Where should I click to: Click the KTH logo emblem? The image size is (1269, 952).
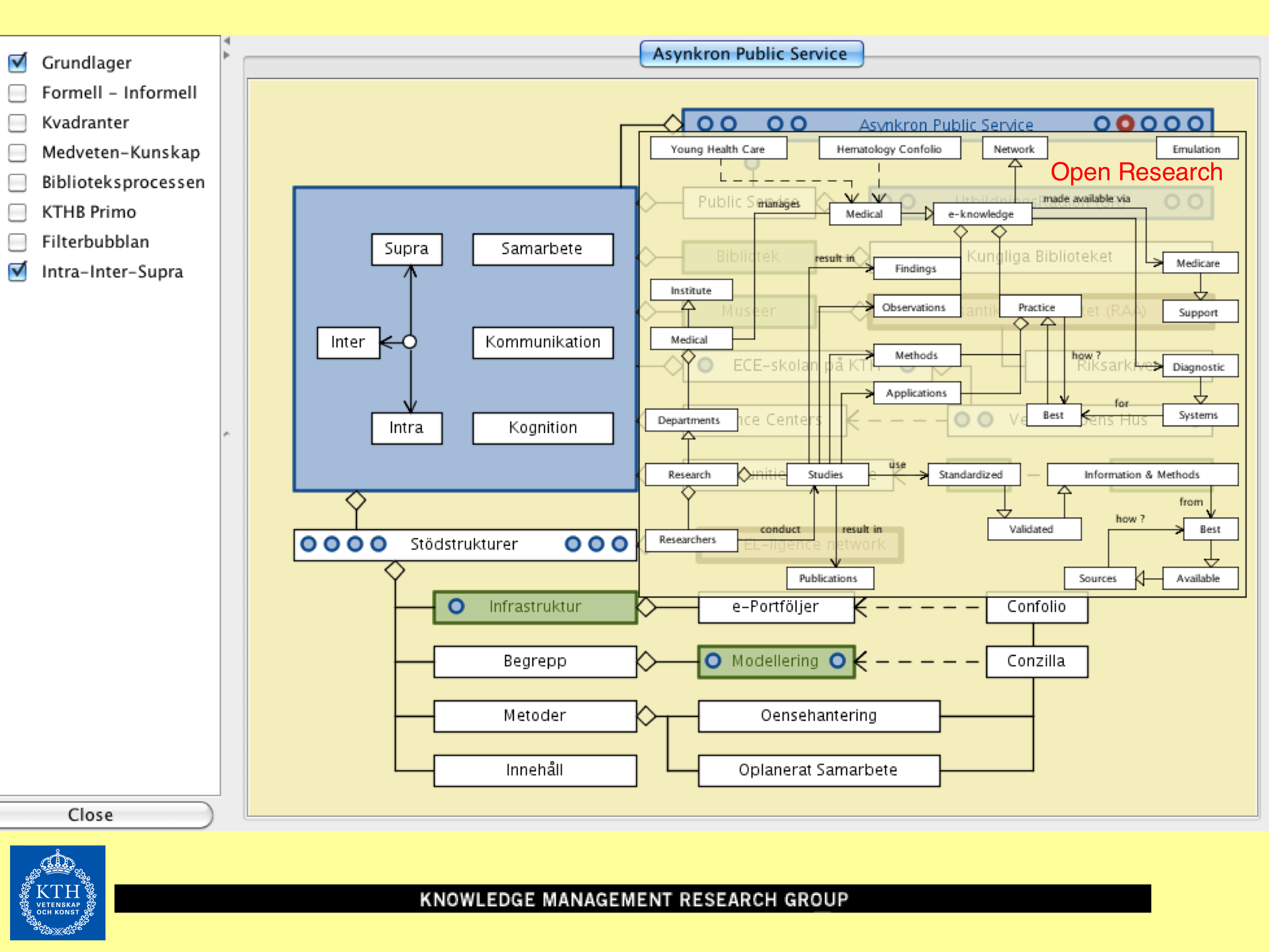pos(58,892)
